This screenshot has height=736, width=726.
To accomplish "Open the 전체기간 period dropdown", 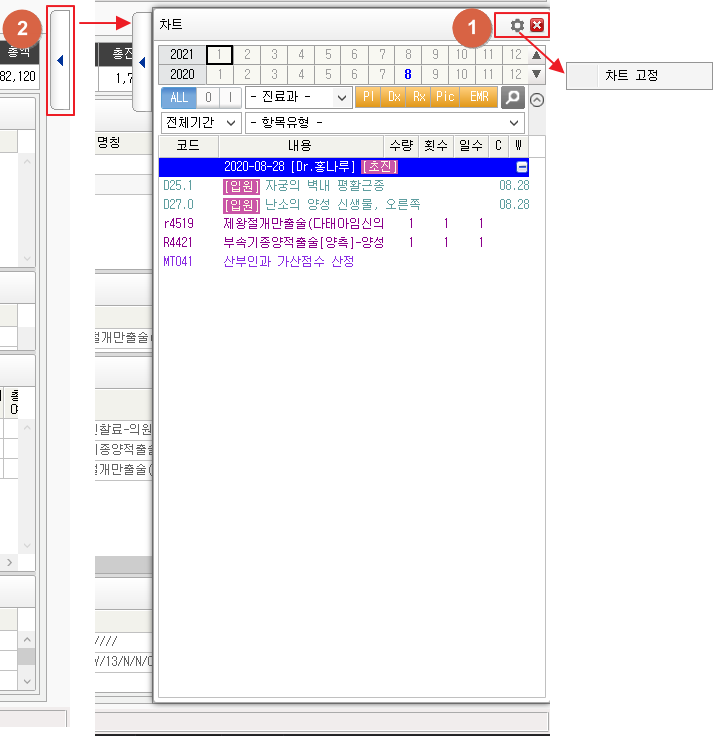I will [201, 122].
